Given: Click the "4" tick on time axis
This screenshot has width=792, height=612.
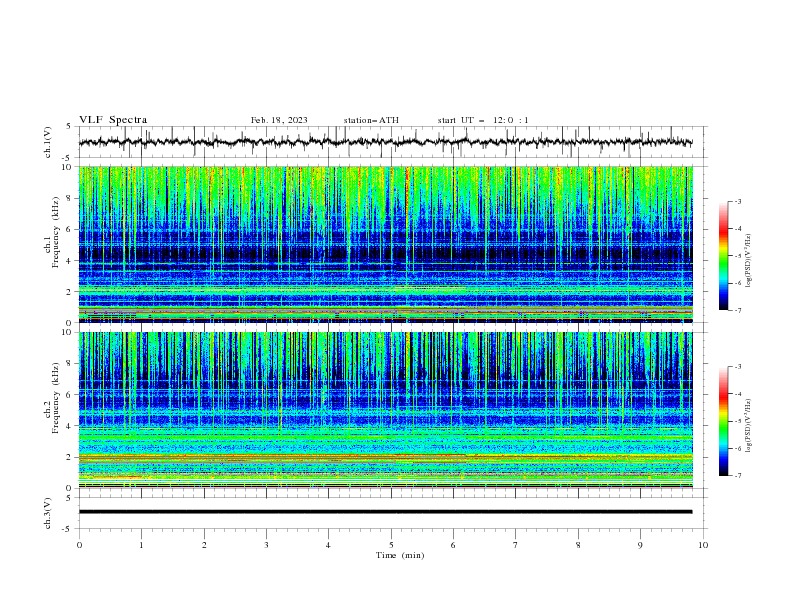Looking at the screenshot, I should [328, 545].
